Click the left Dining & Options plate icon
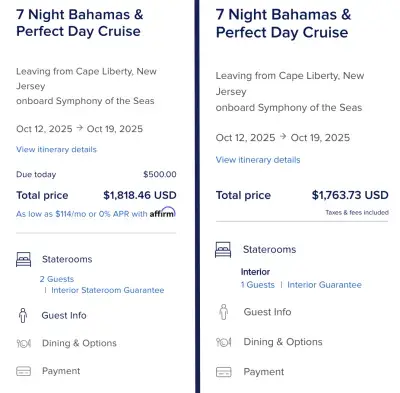The width and height of the screenshot is (400, 393). 24,343
